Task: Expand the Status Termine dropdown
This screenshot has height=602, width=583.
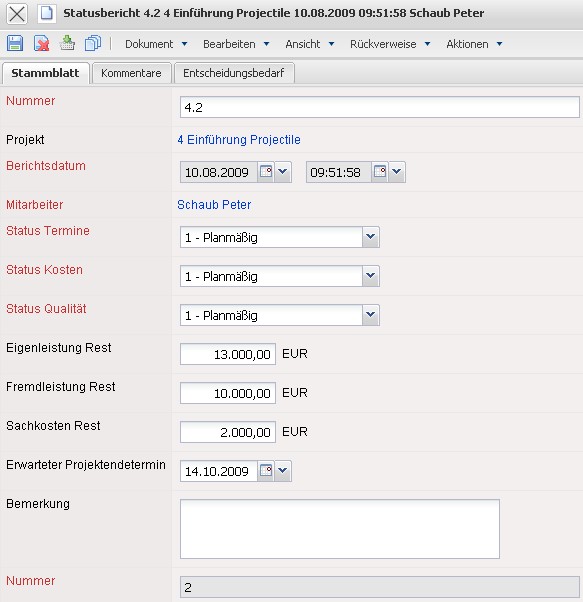Action: tap(370, 237)
